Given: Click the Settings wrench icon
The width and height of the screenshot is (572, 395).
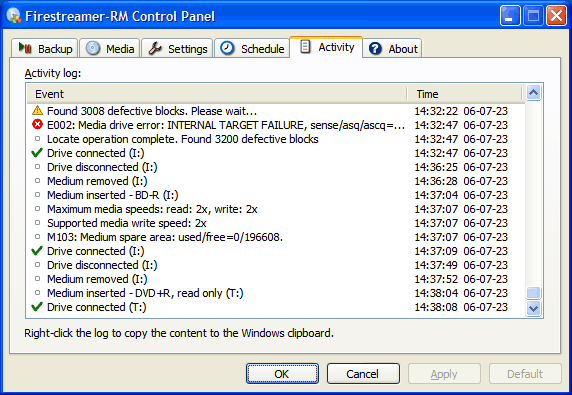Looking at the screenshot, I should [x=155, y=48].
